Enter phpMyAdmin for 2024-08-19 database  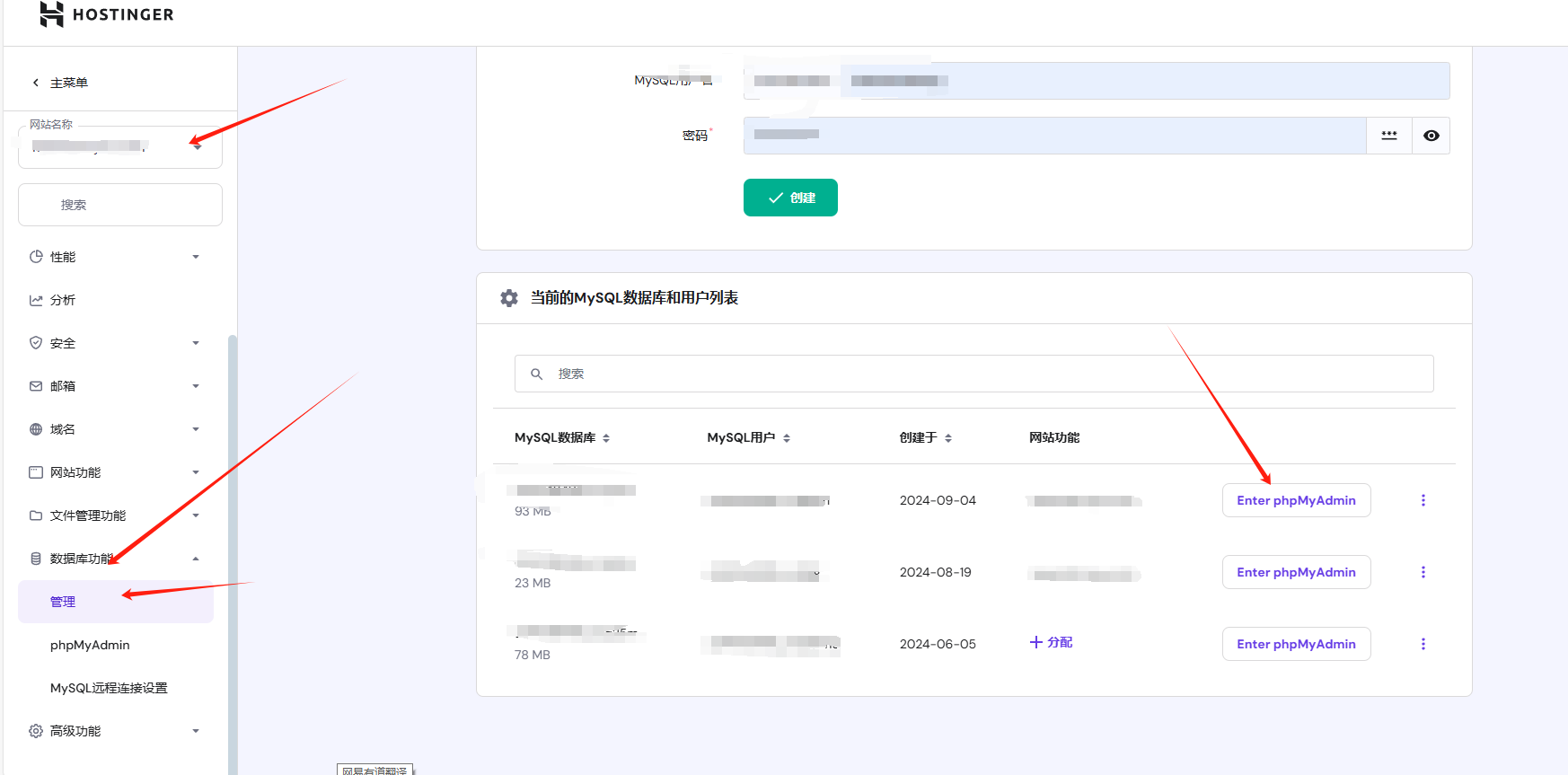pos(1297,572)
